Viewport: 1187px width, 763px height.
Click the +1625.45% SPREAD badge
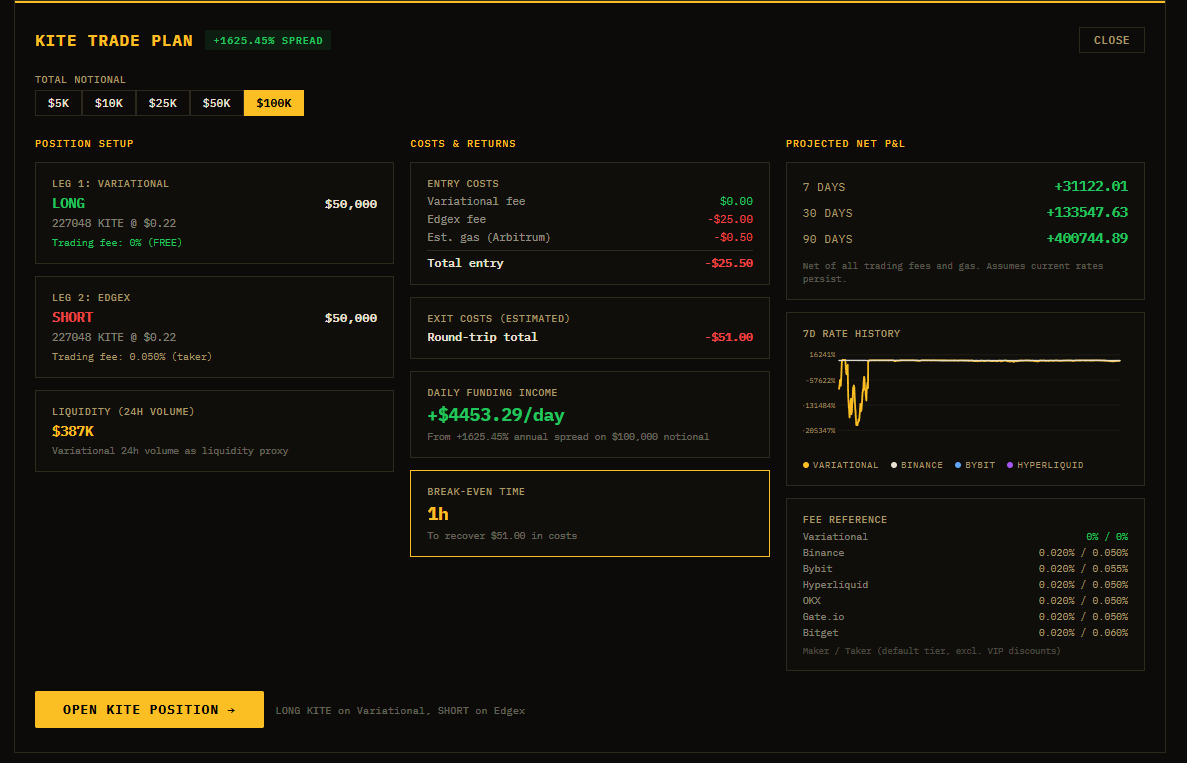268,40
